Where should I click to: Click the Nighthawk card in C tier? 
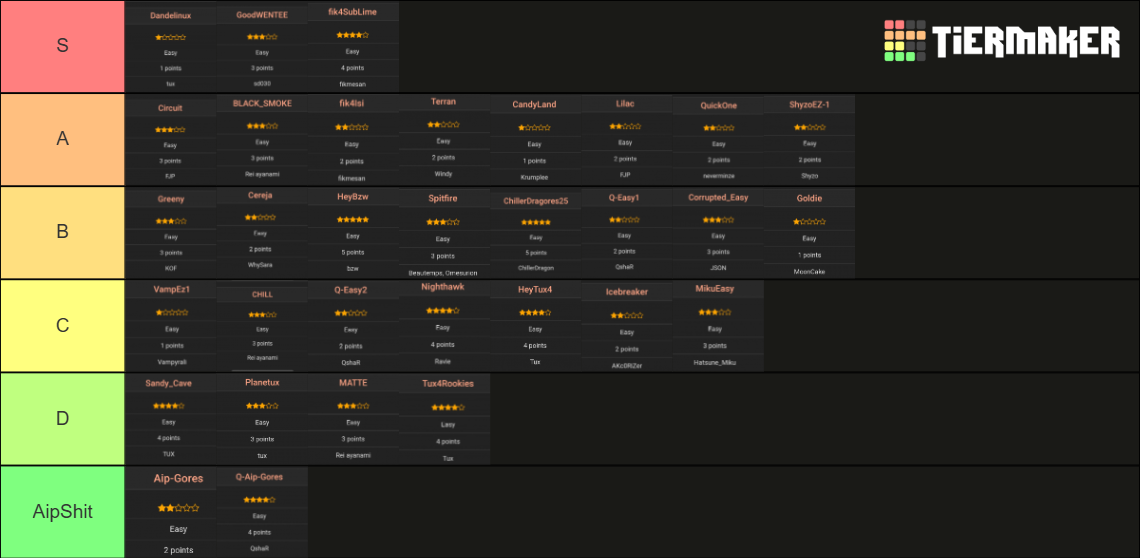[x=445, y=326]
